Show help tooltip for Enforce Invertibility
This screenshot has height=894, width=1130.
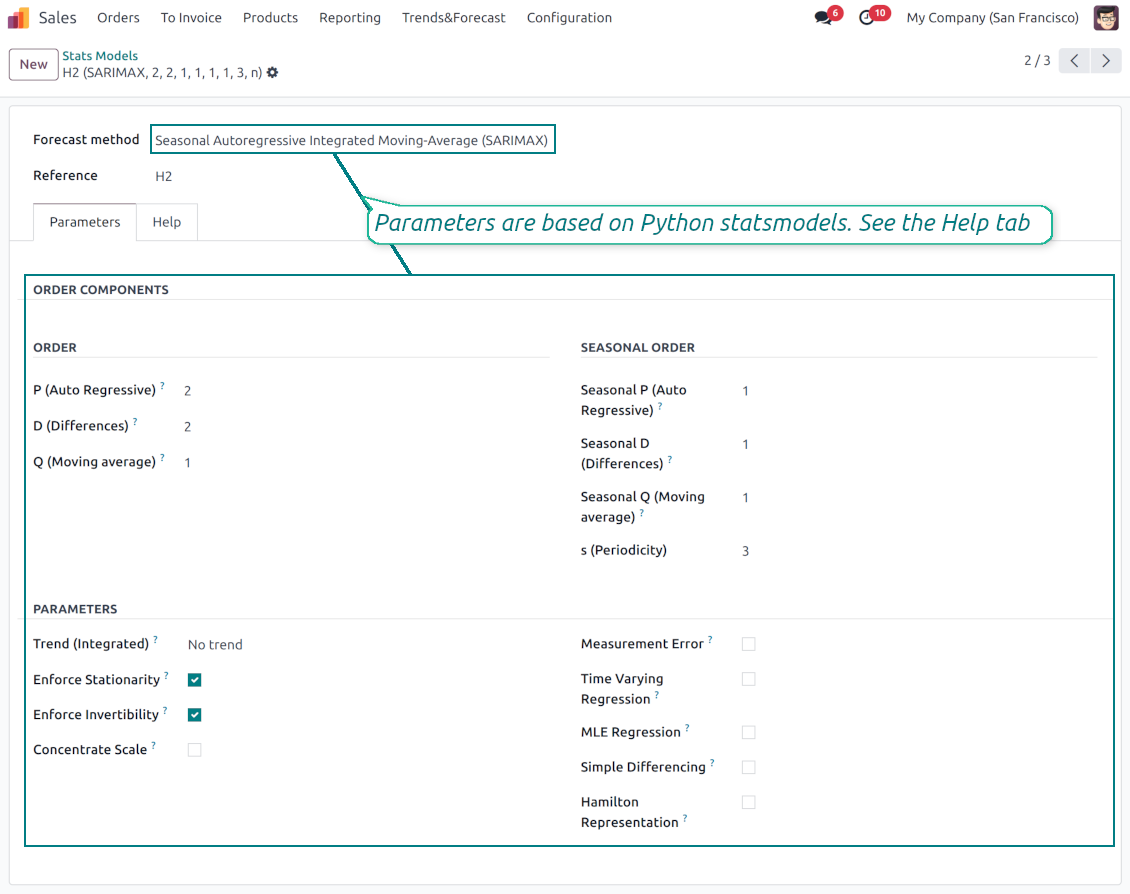166,710
